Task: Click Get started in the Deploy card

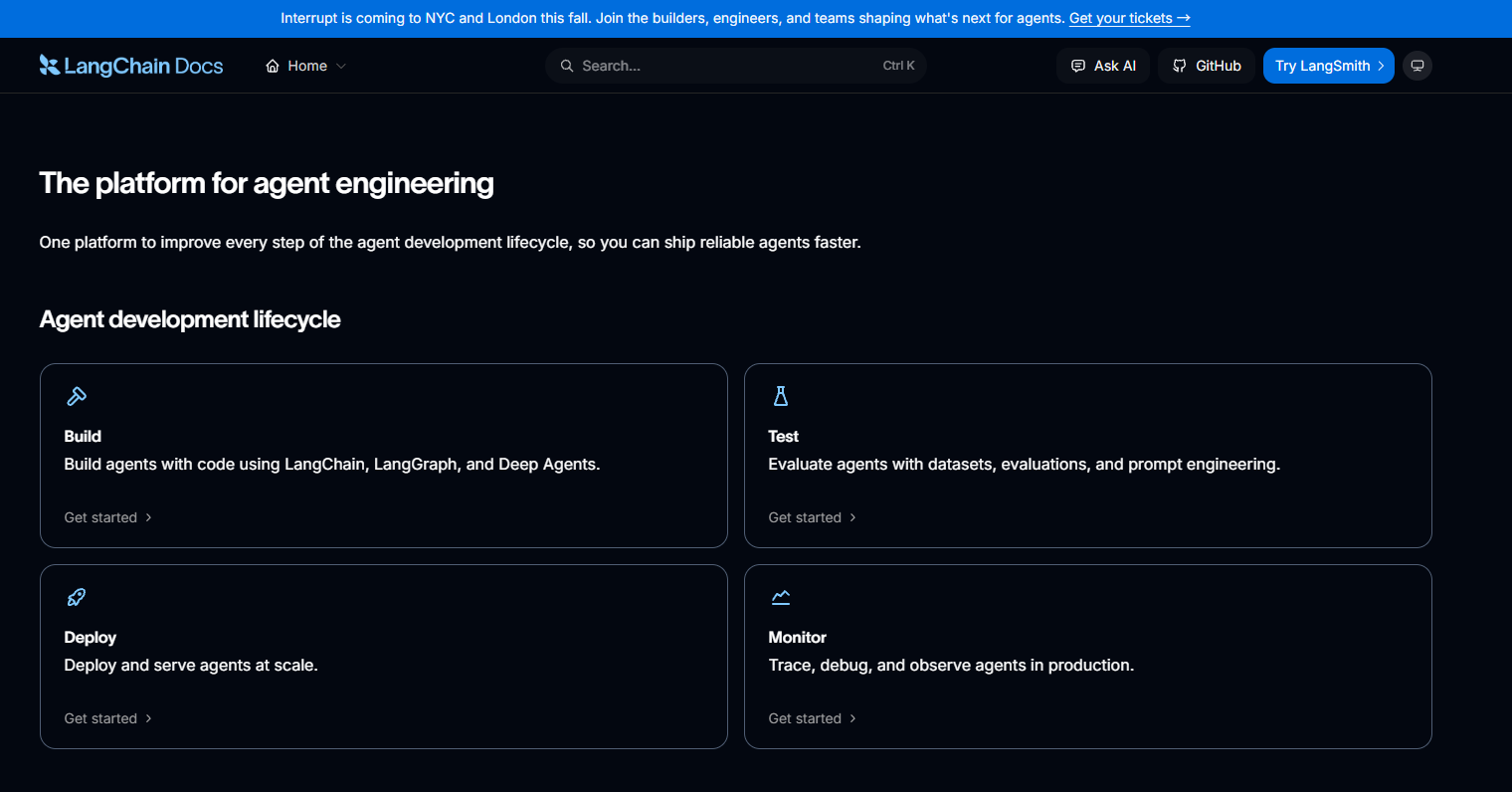Action: pyautogui.click(x=100, y=718)
